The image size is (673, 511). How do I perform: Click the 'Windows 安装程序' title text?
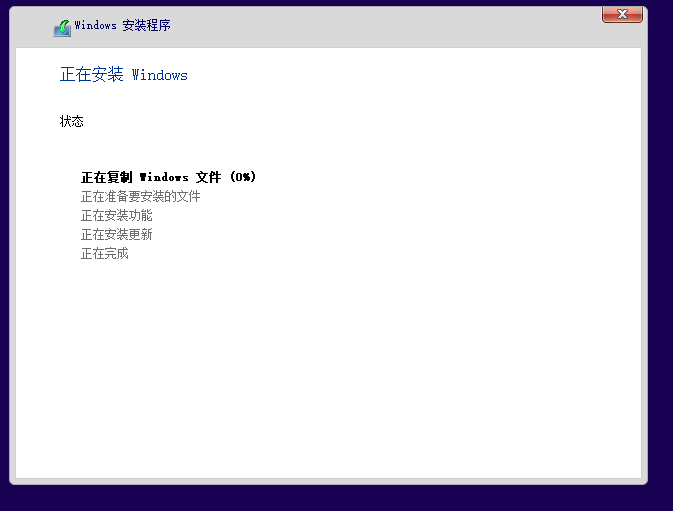pyautogui.click(x=122, y=25)
